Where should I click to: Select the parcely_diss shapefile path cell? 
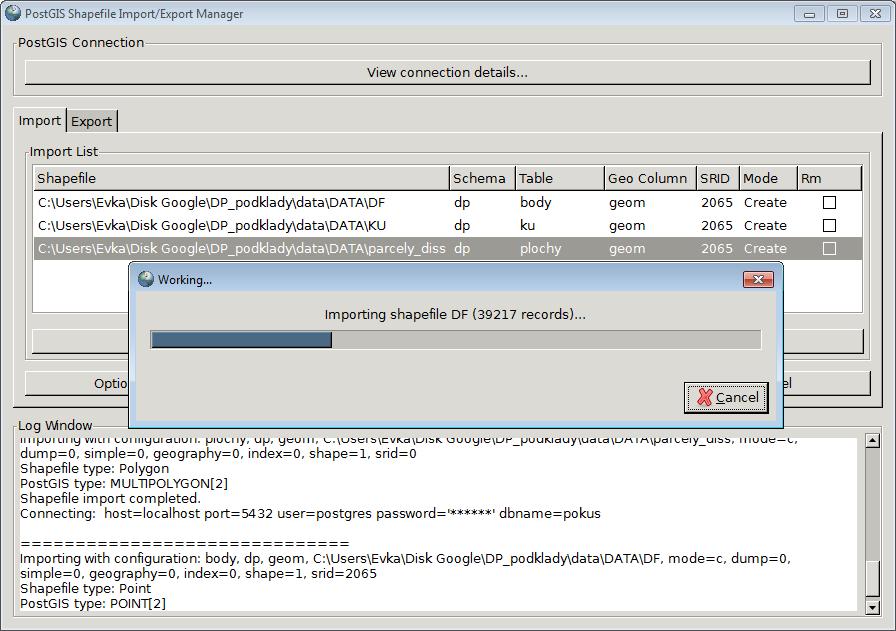[242, 249]
